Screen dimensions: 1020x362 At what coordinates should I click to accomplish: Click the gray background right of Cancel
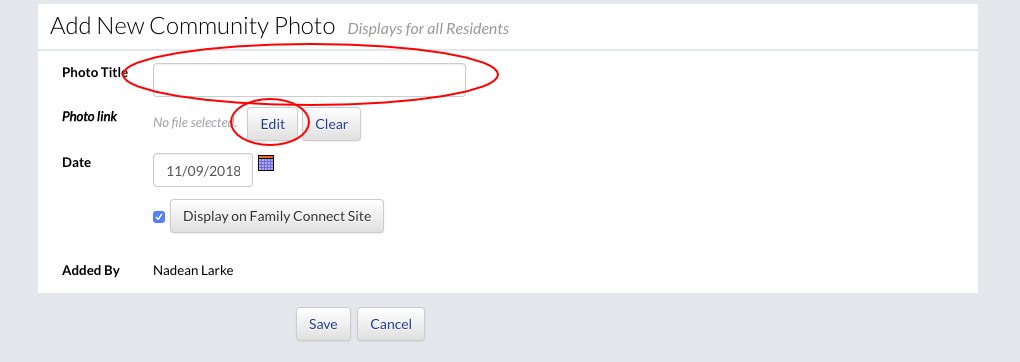(716, 324)
